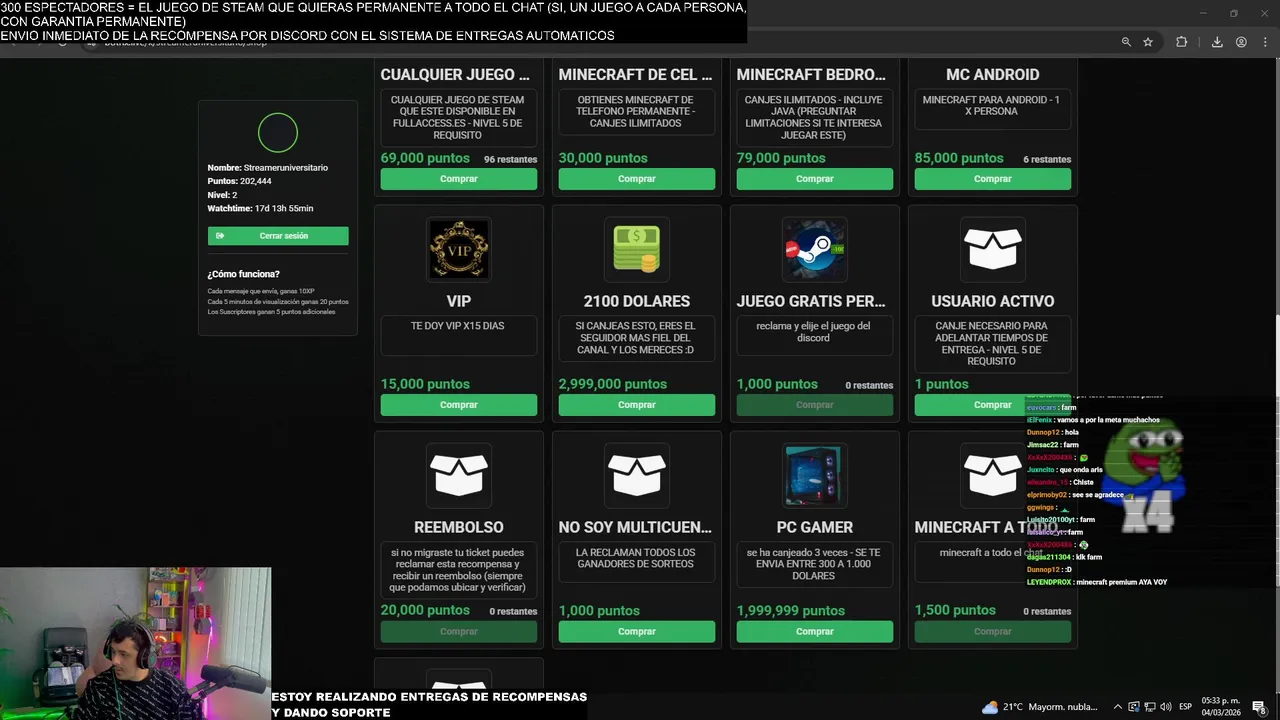The width and height of the screenshot is (1280, 720).
Task: Click the 1,999,999 puntos price
Action: (x=790, y=610)
